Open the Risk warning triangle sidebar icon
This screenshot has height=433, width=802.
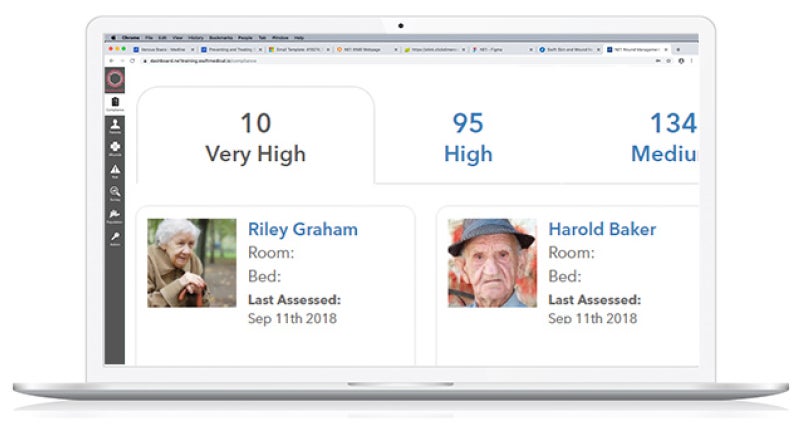click(x=115, y=171)
